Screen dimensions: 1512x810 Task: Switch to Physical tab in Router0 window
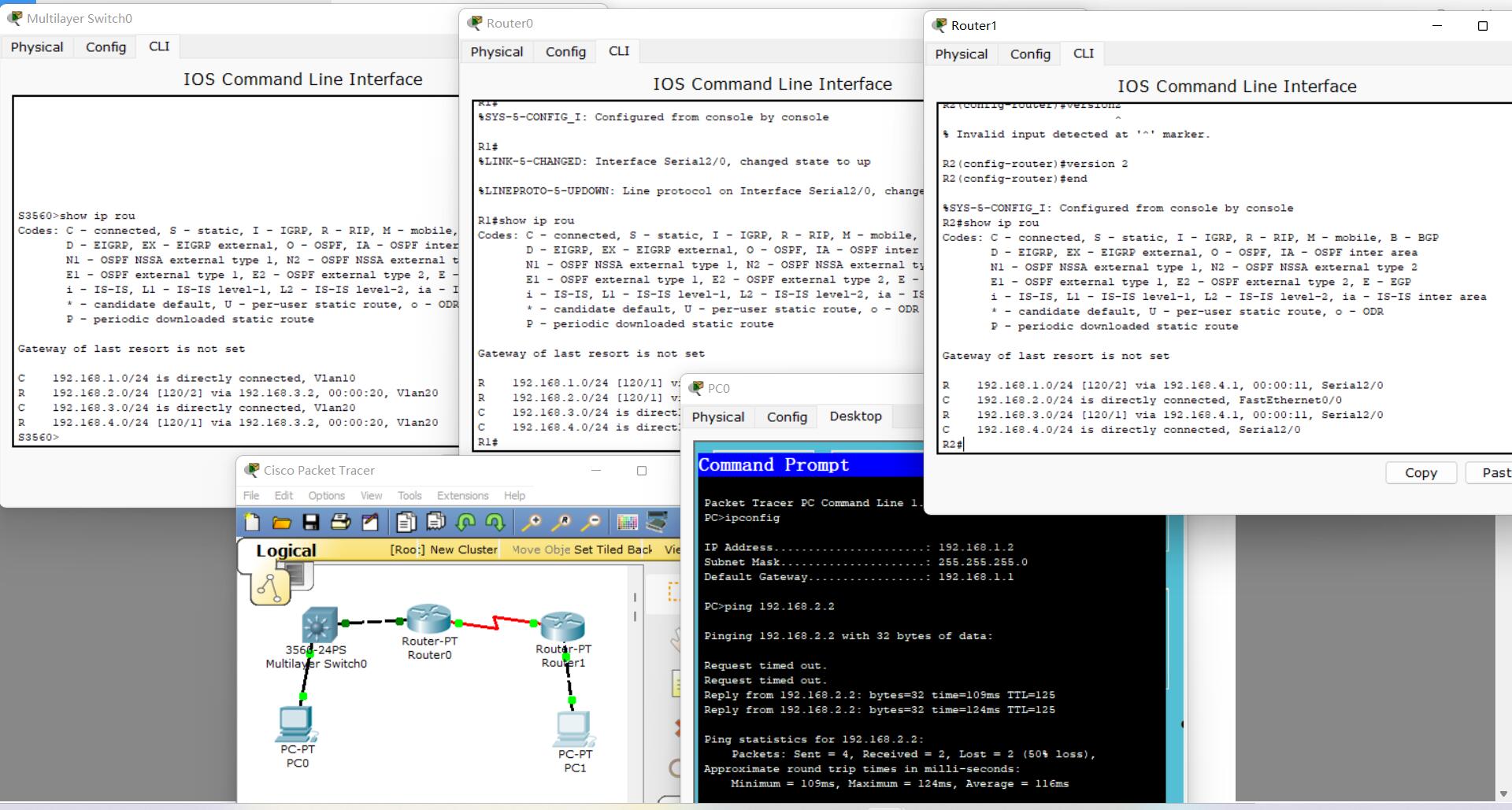pyautogui.click(x=496, y=52)
